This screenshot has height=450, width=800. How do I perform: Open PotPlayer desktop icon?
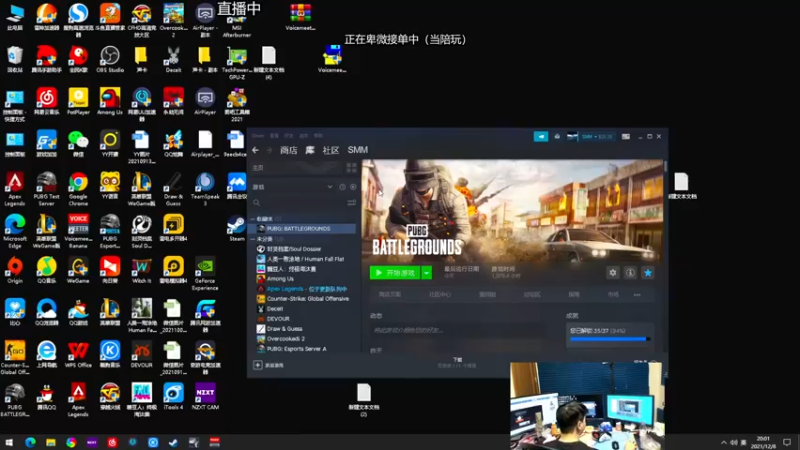78,102
